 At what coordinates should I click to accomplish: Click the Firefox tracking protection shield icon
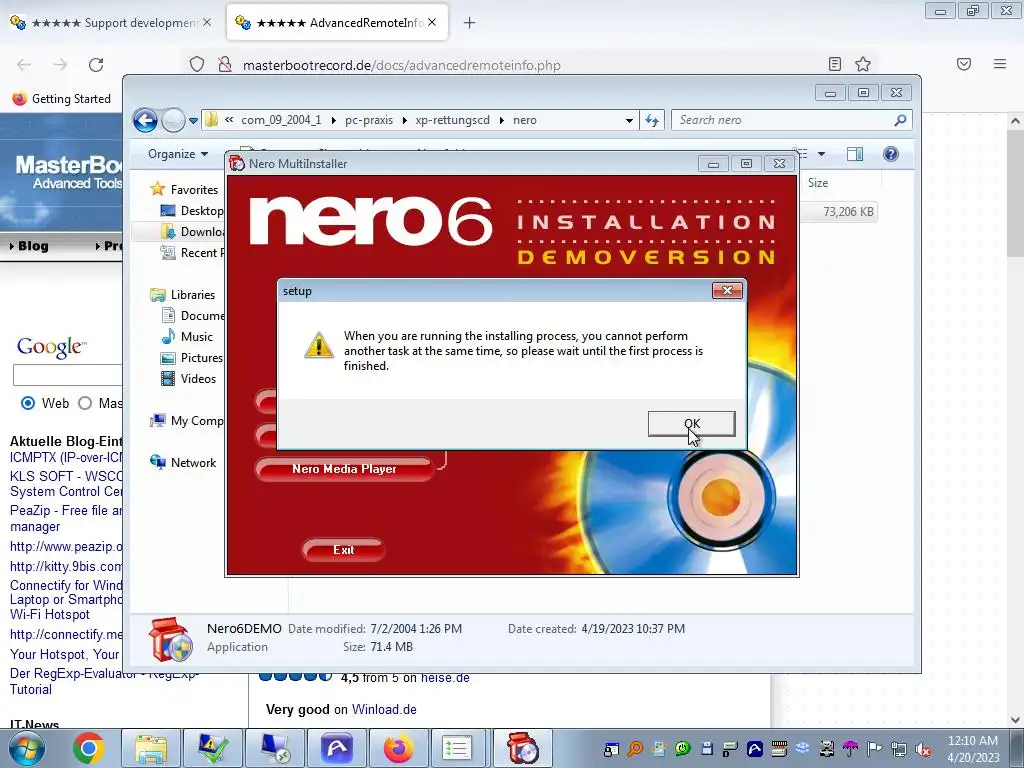click(x=197, y=64)
